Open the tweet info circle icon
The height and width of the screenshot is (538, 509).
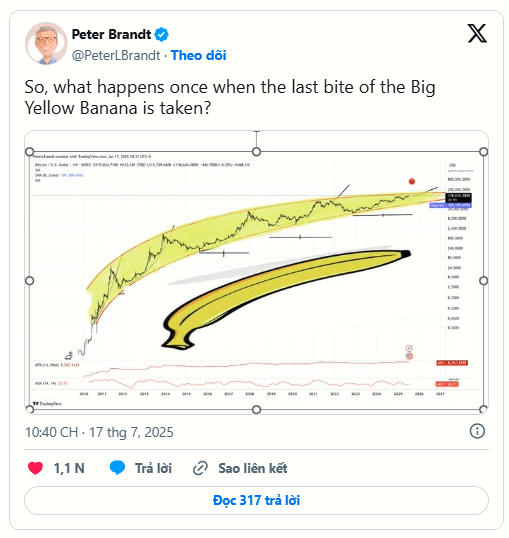point(477,431)
